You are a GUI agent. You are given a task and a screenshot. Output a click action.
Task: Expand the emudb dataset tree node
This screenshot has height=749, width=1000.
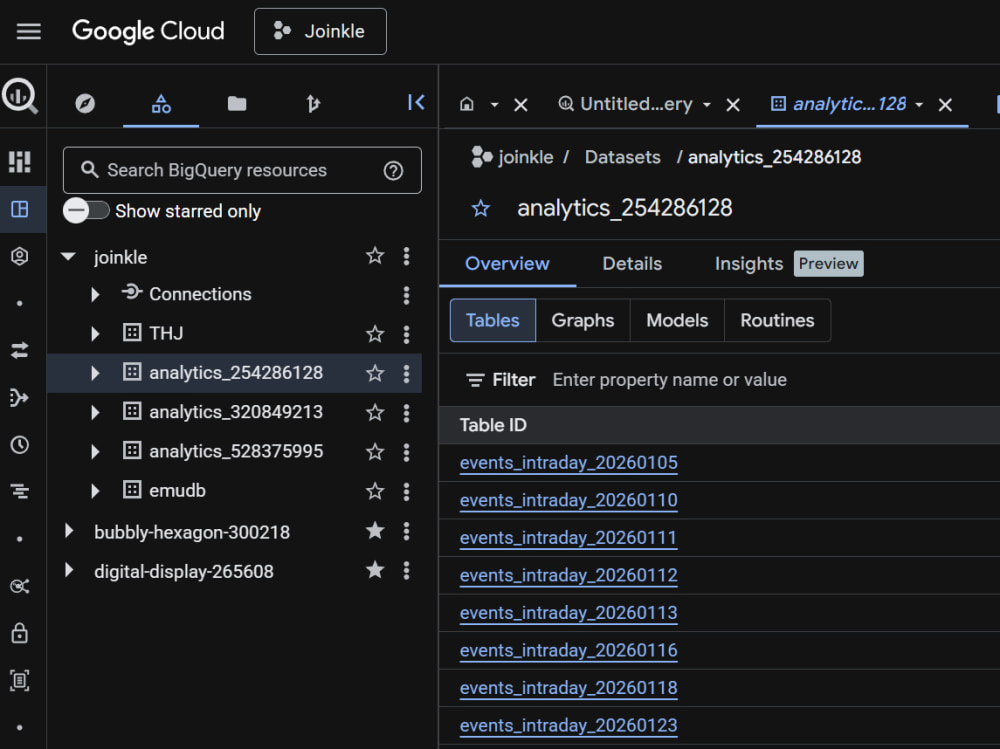click(95, 491)
